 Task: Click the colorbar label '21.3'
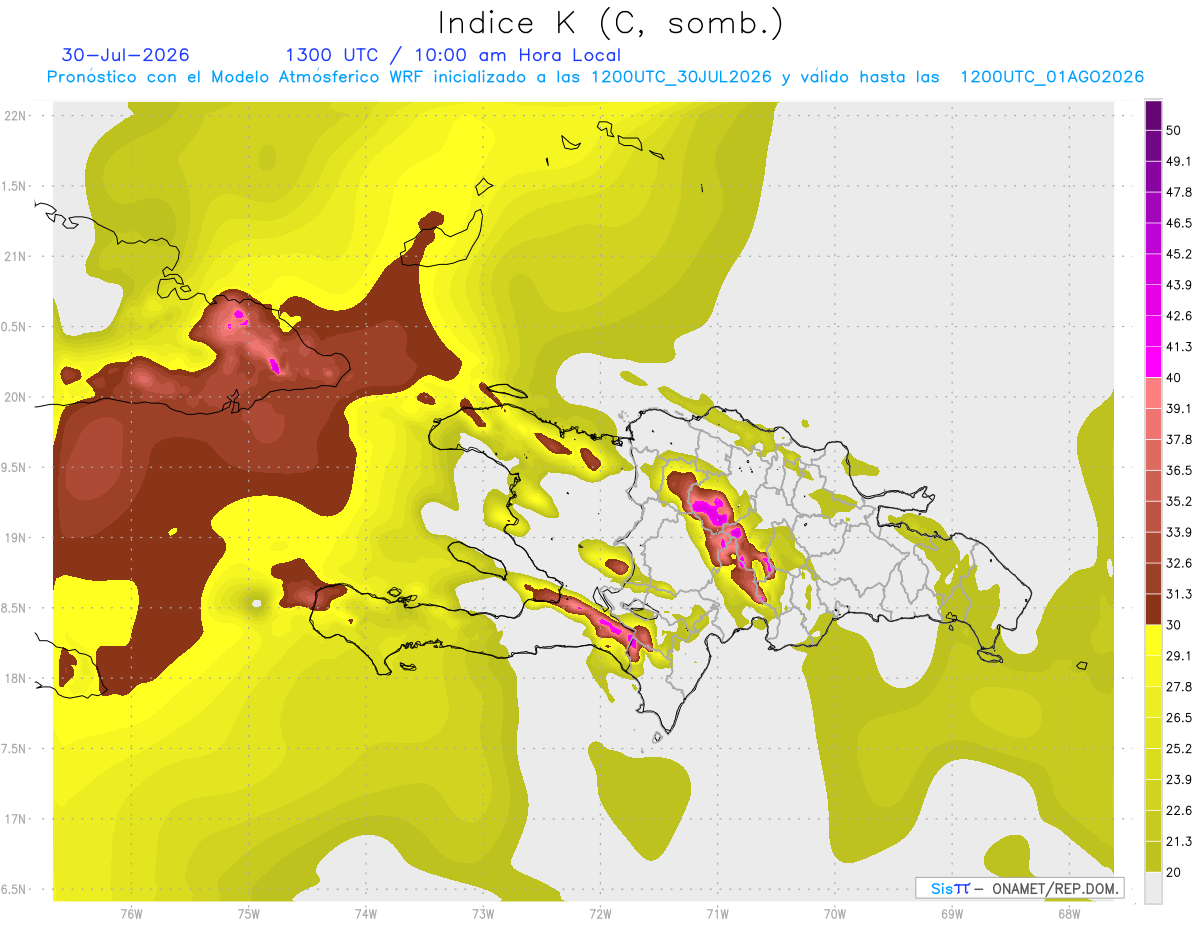[x=1179, y=841]
